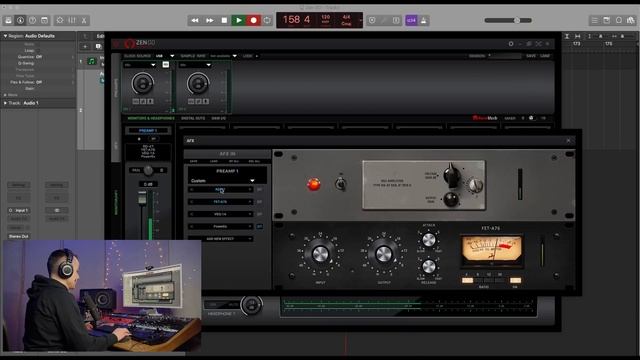Open the List Editors button

click(x=595, y=20)
